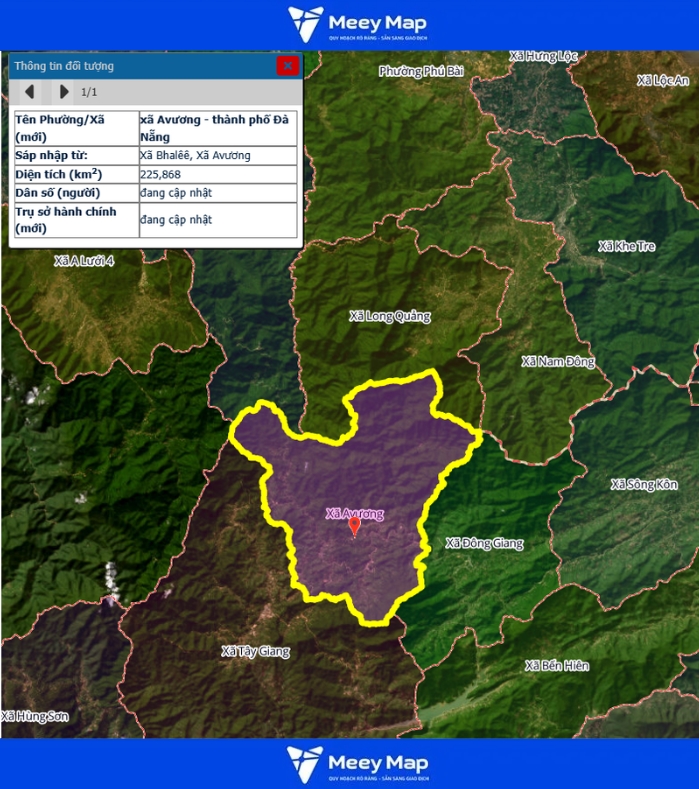Viewport: 699px width, 789px height.
Task: Select the Xã Khe Tre label
Action: (x=627, y=246)
